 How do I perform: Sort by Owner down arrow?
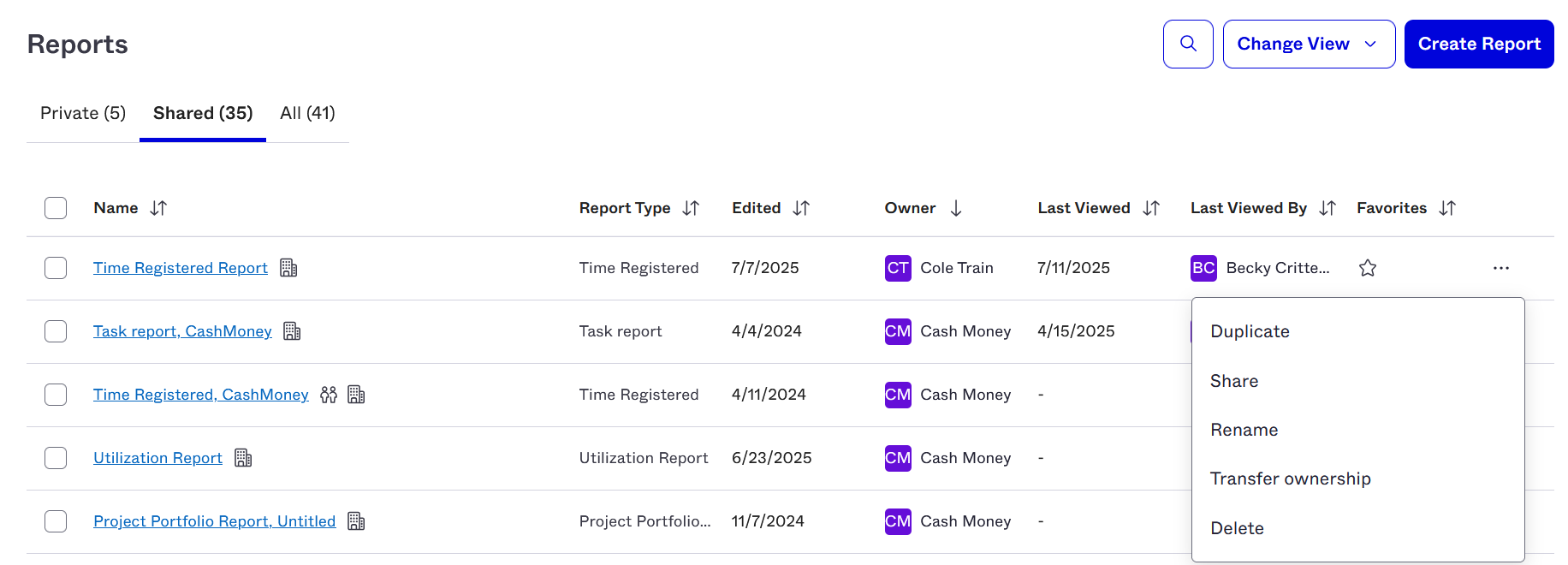point(956,208)
